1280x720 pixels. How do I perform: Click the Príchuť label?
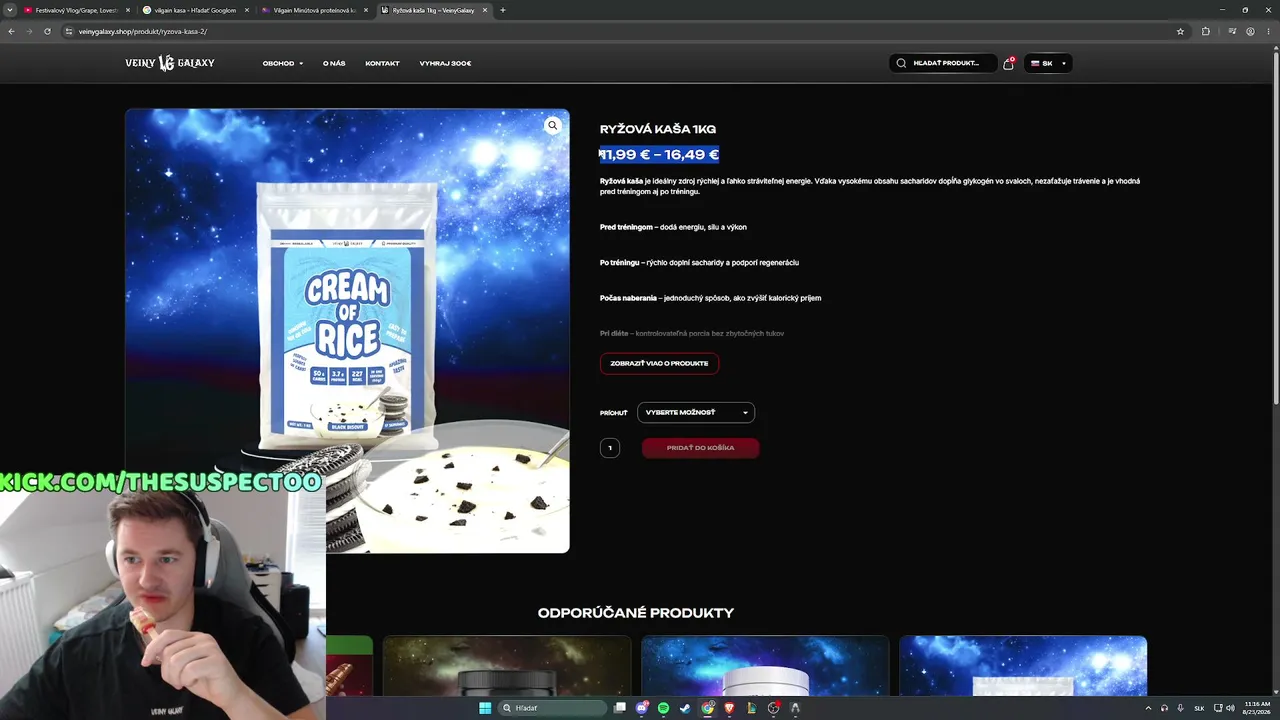coord(614,413)
